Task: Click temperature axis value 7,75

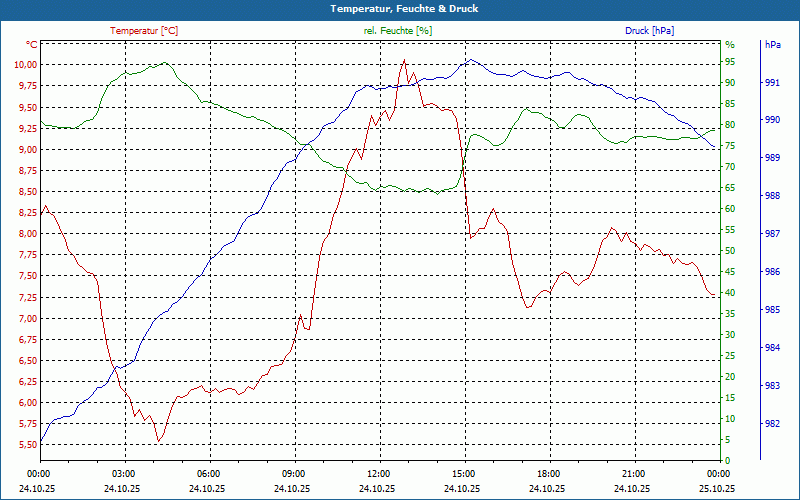Action: [x=28, y=255]
